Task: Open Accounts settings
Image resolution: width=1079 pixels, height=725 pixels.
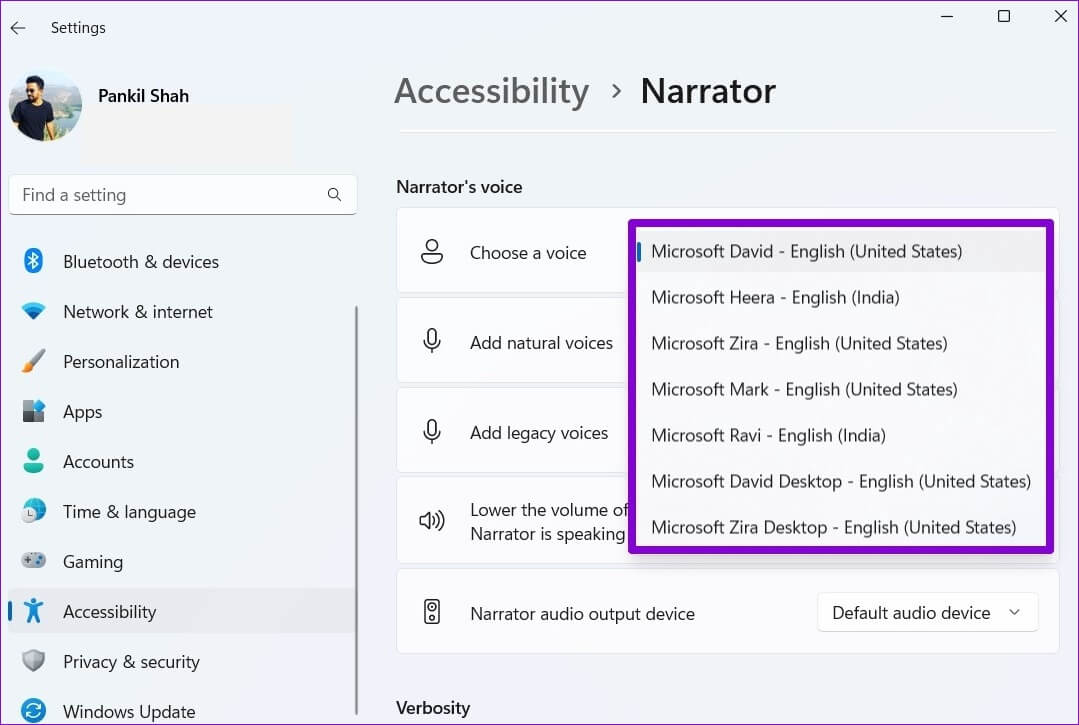Action: click(x=98, y=462)
